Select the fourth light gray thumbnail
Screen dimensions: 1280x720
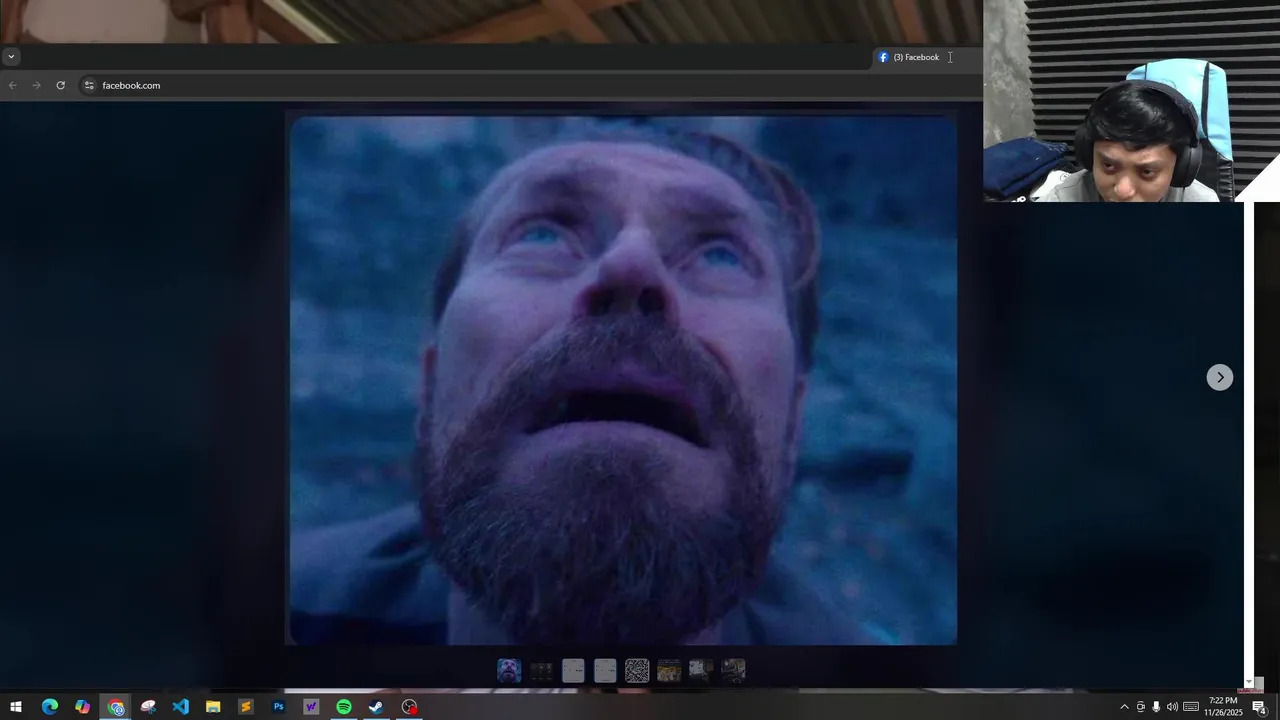pyautogui.click(x=605, y=670)
